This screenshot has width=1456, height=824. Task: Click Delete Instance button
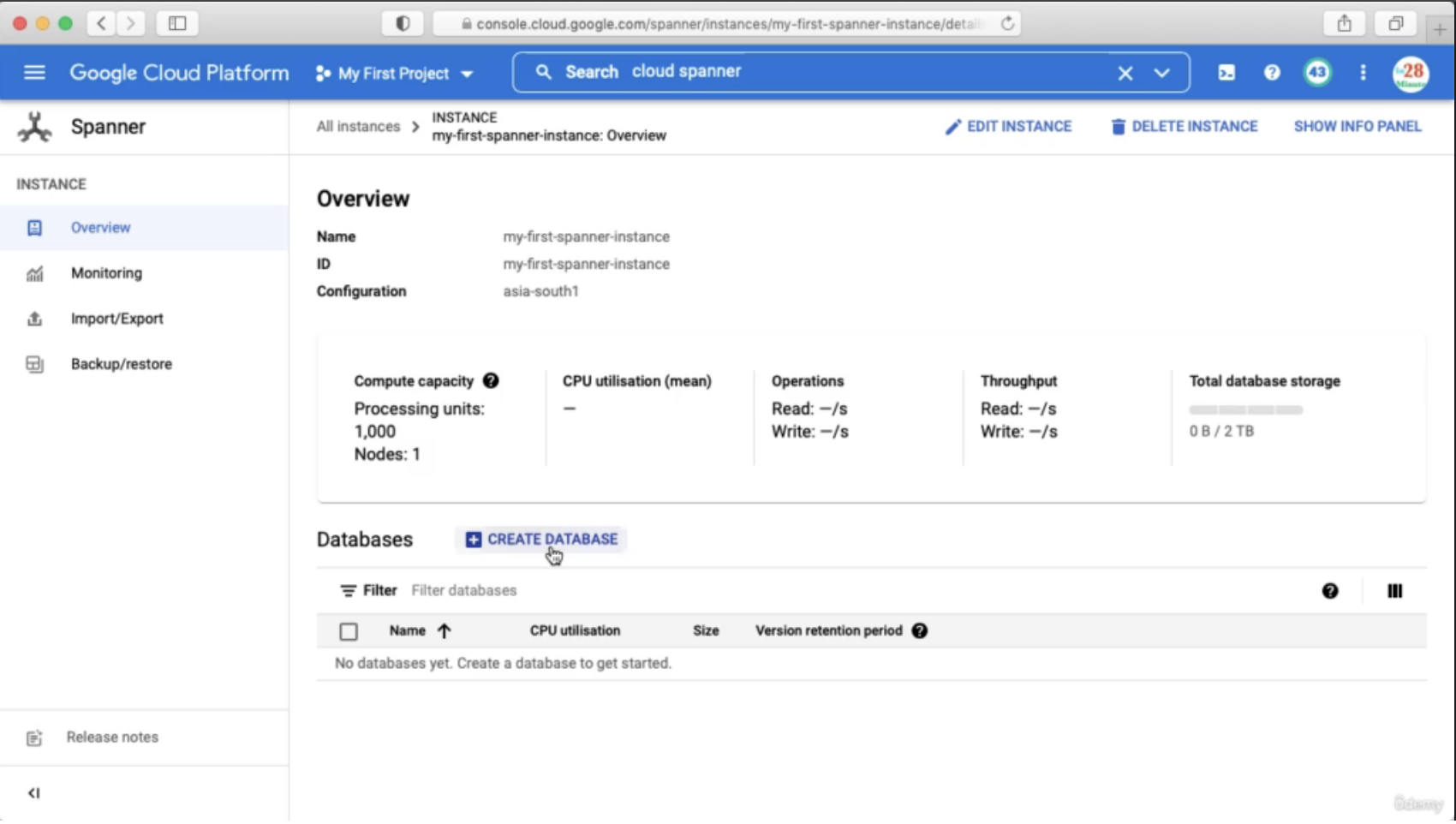(1184, 127)
